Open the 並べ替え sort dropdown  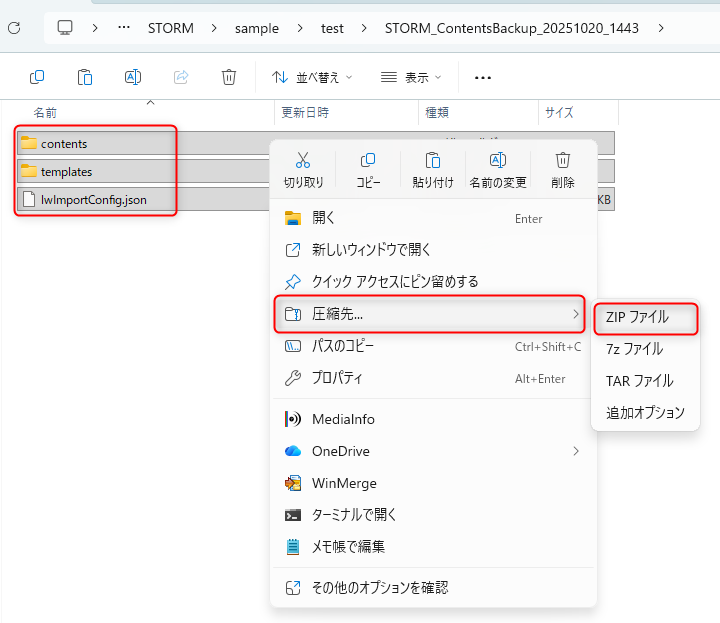click(312, 78)
